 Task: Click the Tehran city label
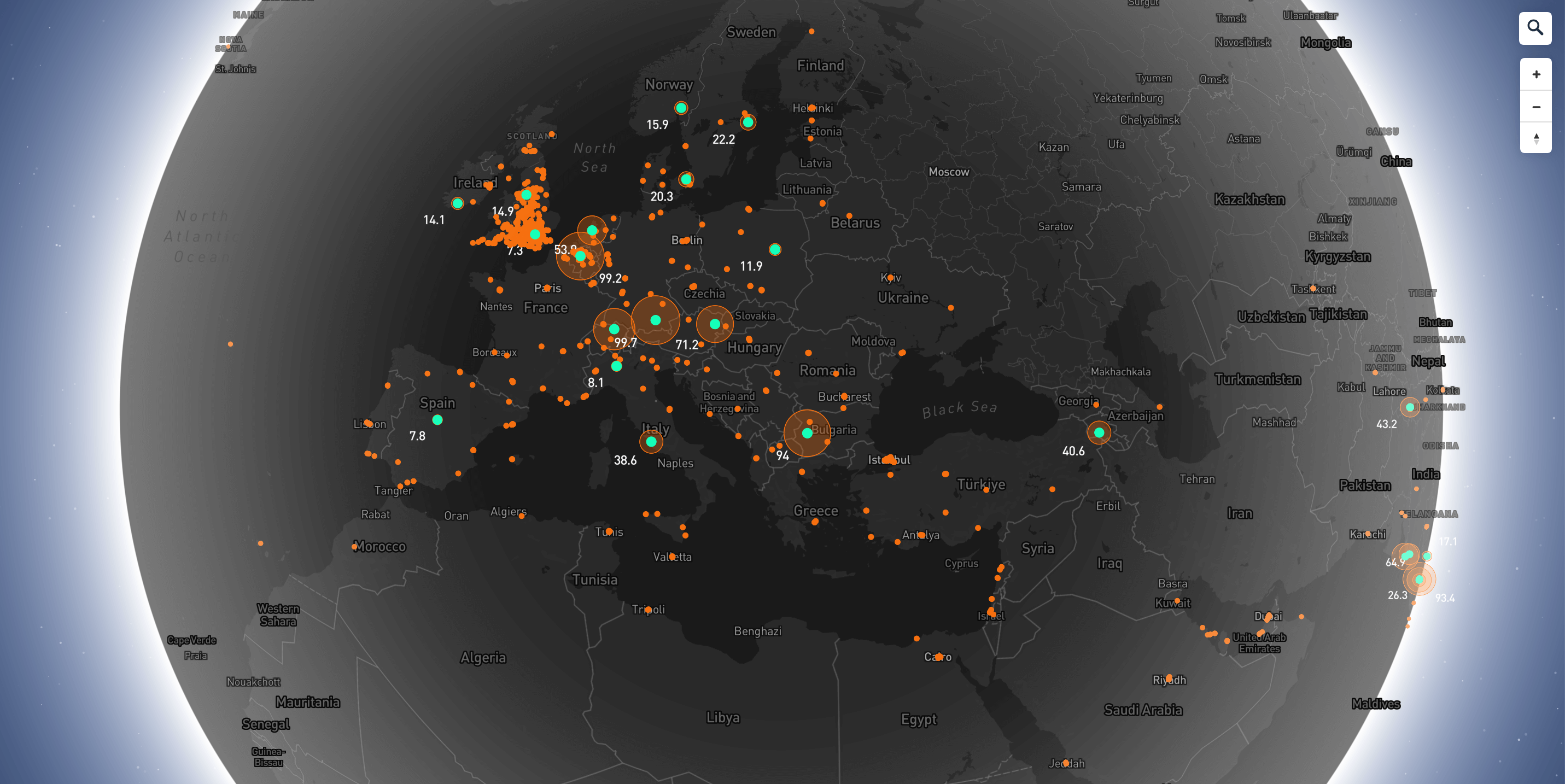pyautogui.click(x=1197, y=479)
